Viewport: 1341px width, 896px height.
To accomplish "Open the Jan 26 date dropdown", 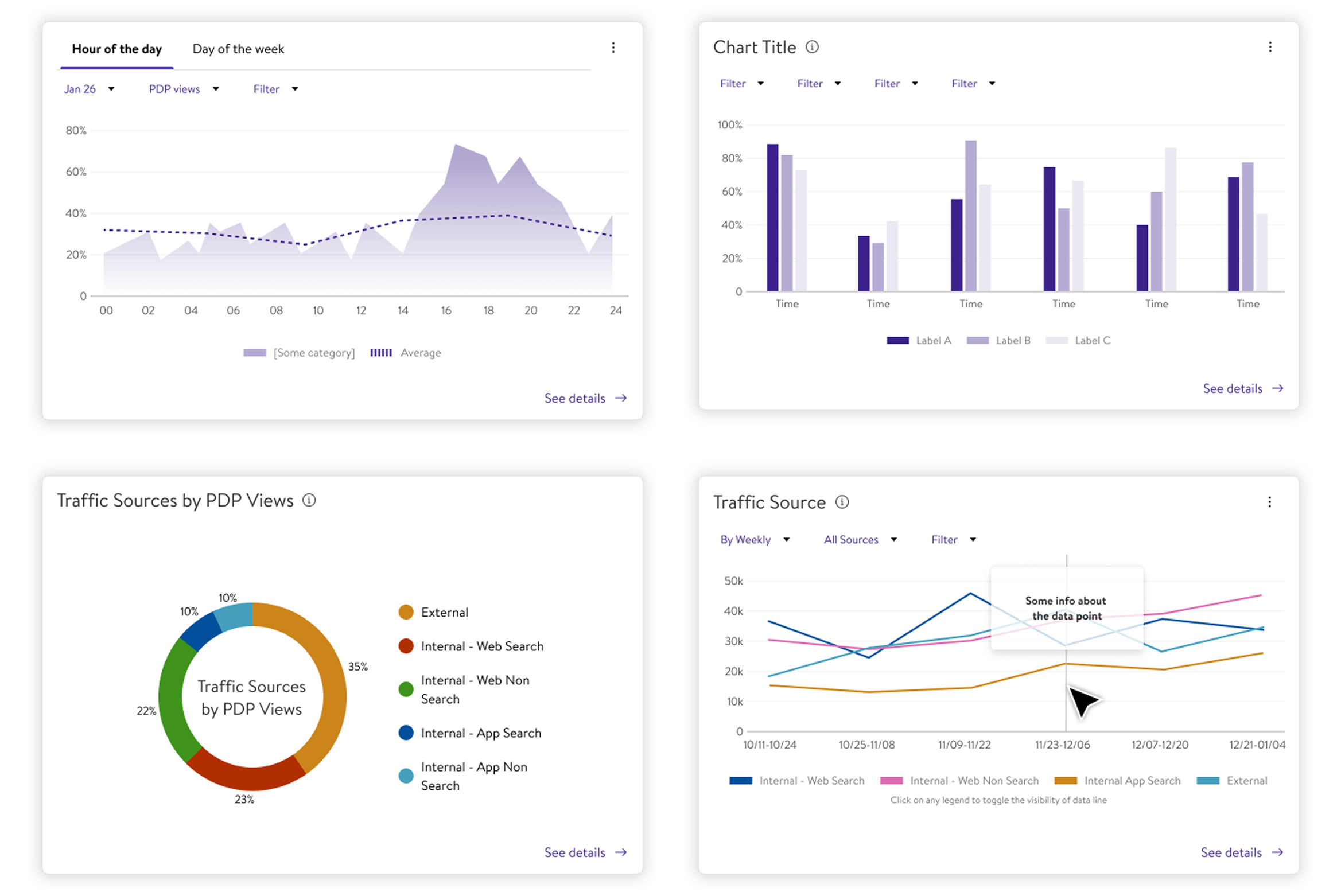I will coord(89,89).
